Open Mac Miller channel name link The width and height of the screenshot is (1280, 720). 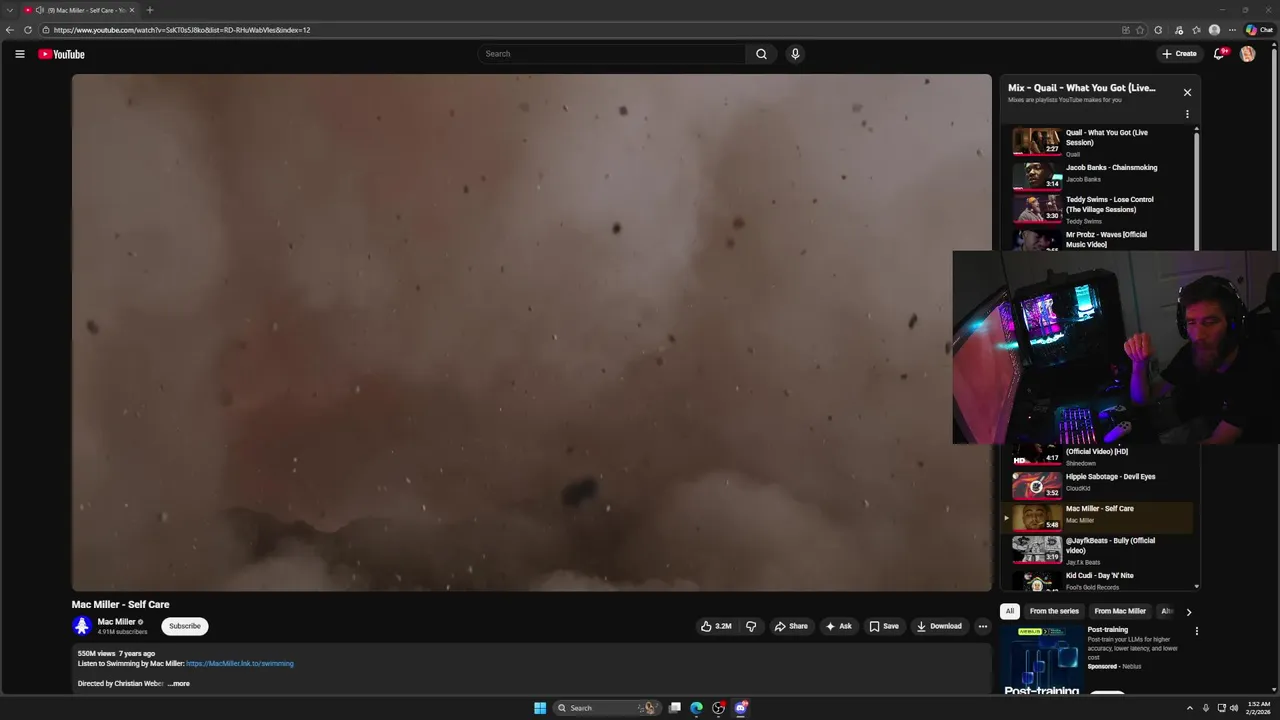116,622
